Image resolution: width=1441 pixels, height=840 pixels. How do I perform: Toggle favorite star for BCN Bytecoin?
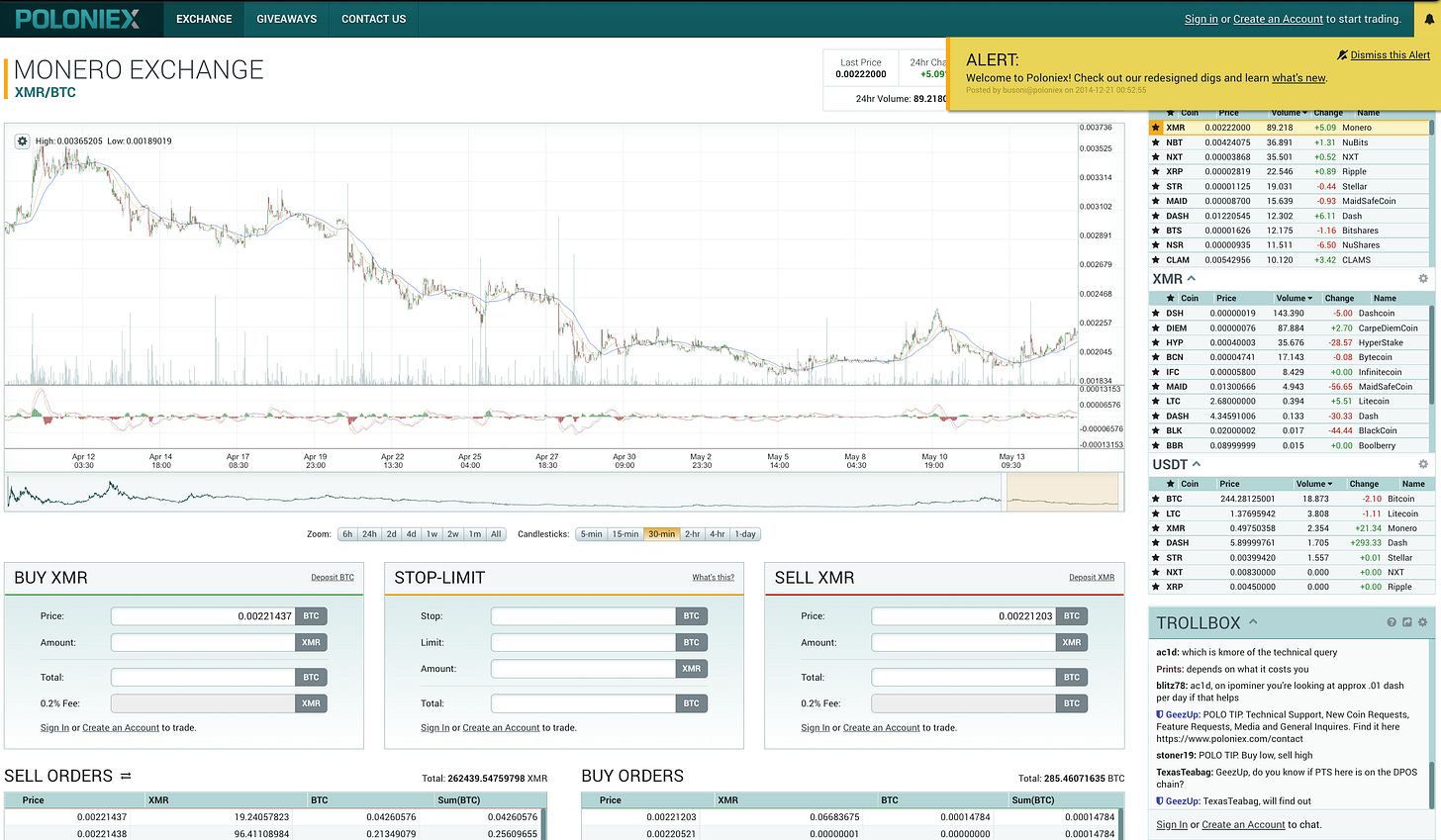[x=1155, y=357]
